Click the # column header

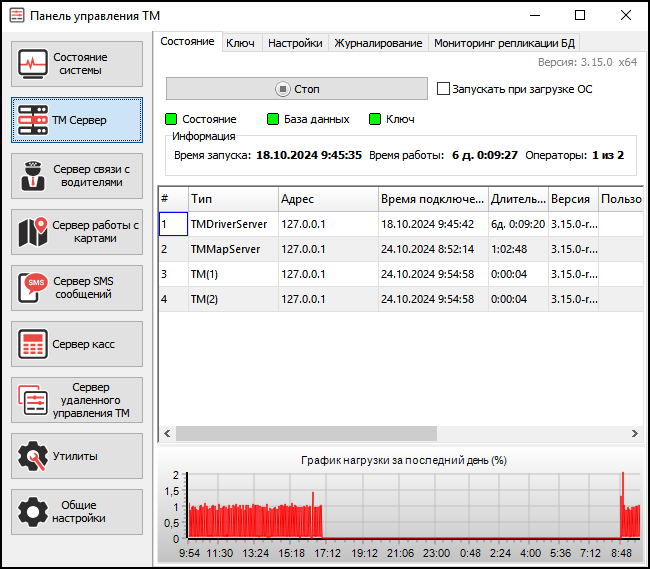[173, 199]
